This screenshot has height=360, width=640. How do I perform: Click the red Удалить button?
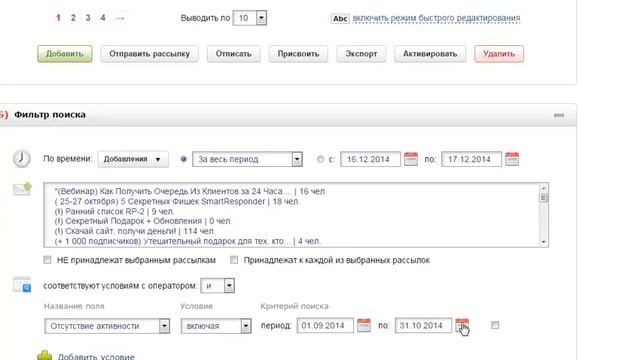[x=499, y=54]
